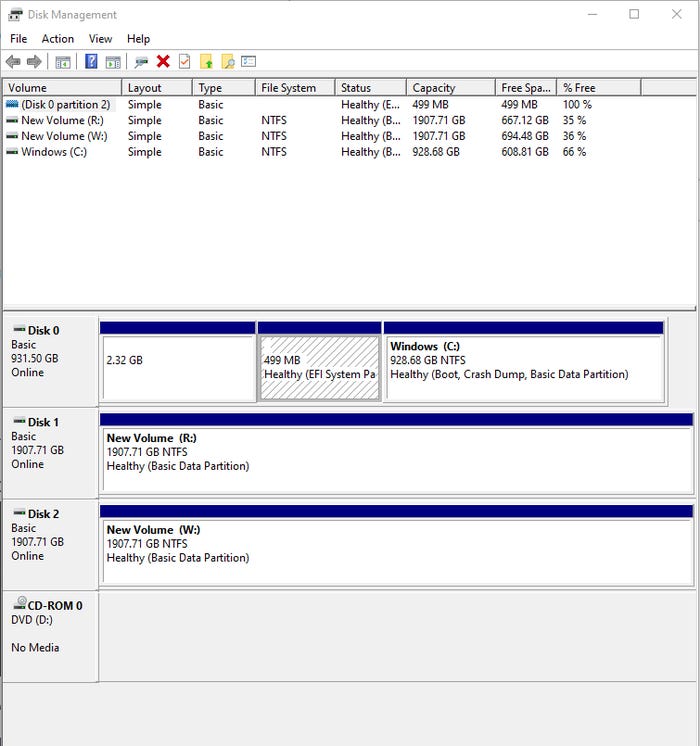Click the CD-ROM 0 disc icon
This screenshot has height=746, width=700.
click(x=20, y=603)
